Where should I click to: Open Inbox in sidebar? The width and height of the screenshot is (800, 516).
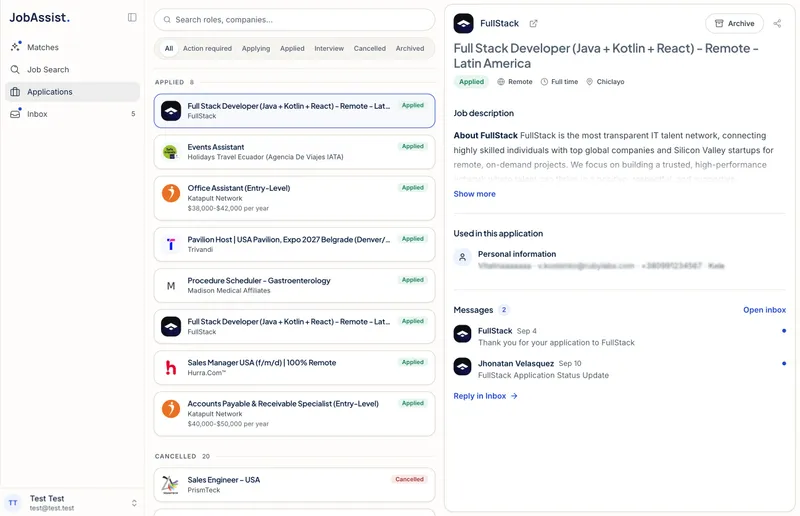(72, 114)
